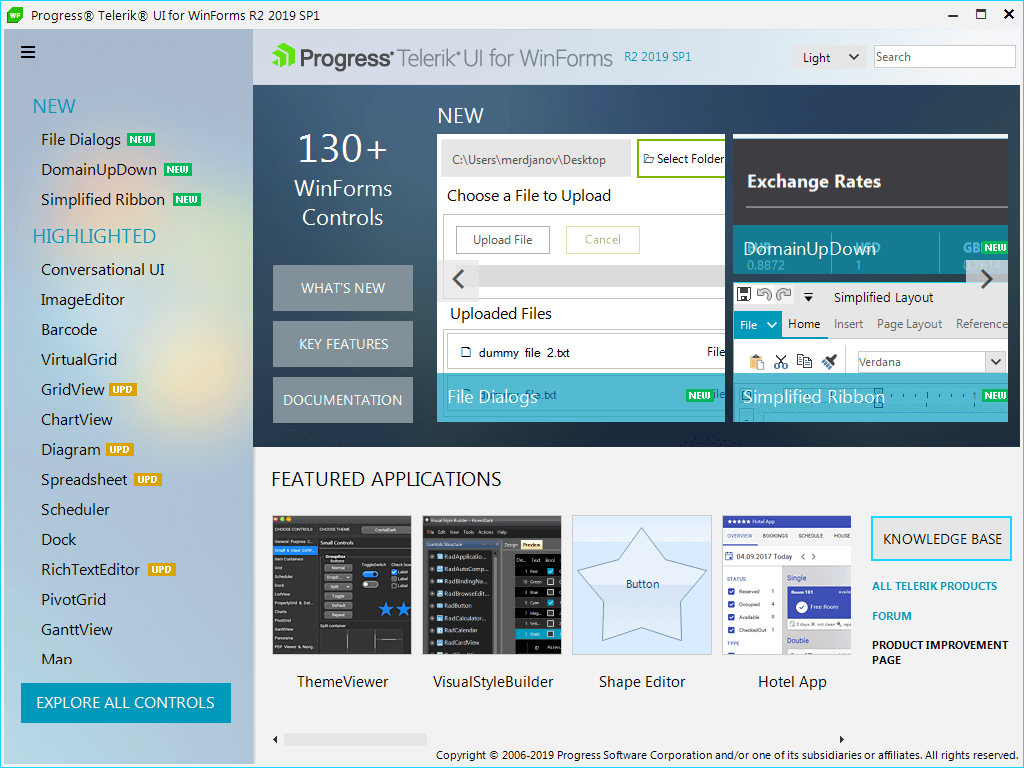Click the Undo icon in the ribbon preview
The height and width of the screenshot is (768, 1024).
click(763, 294)
